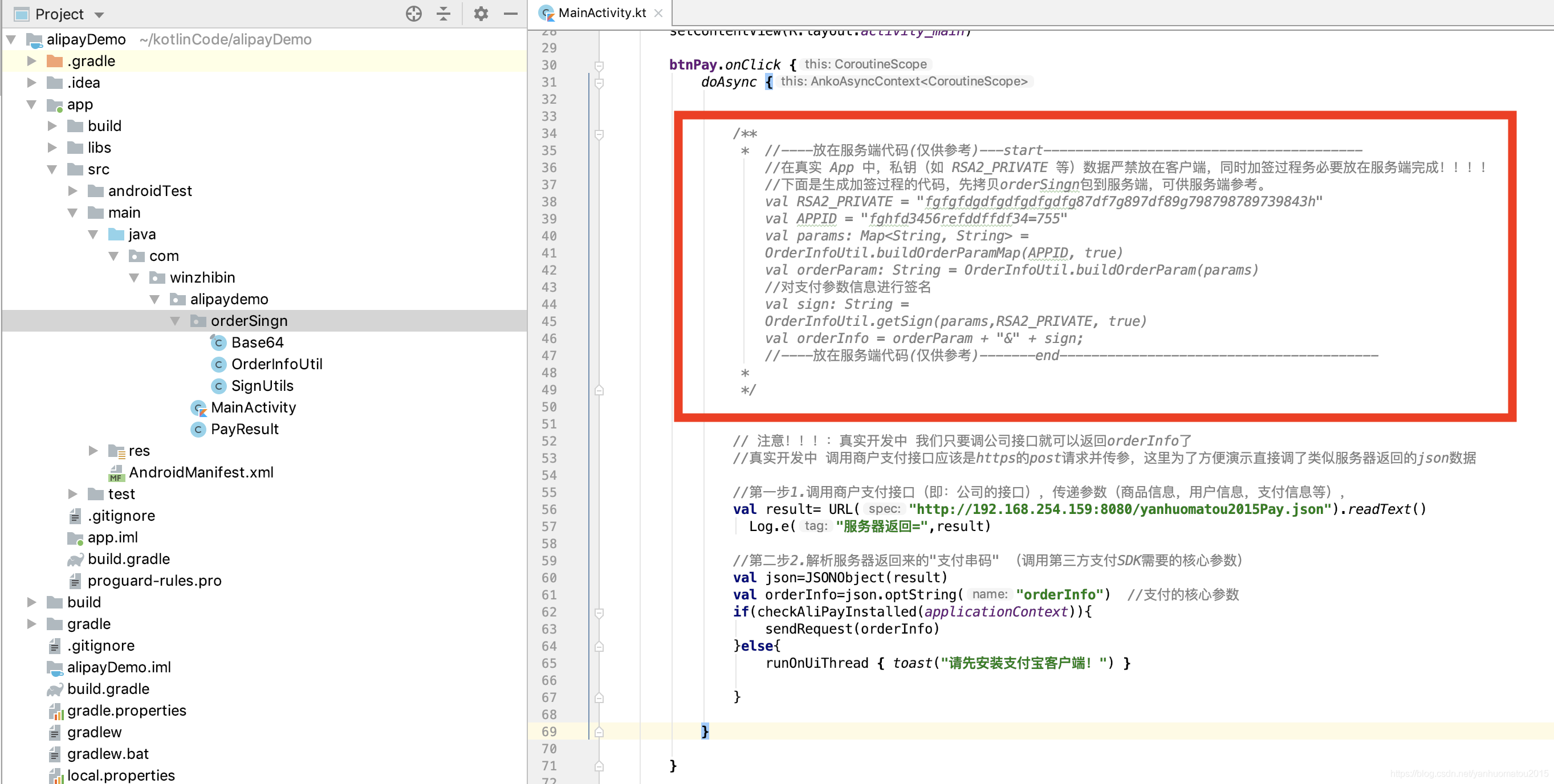Screen dimensions: 1554x784
Task: Expand the test folder
Action: [72, 495]
